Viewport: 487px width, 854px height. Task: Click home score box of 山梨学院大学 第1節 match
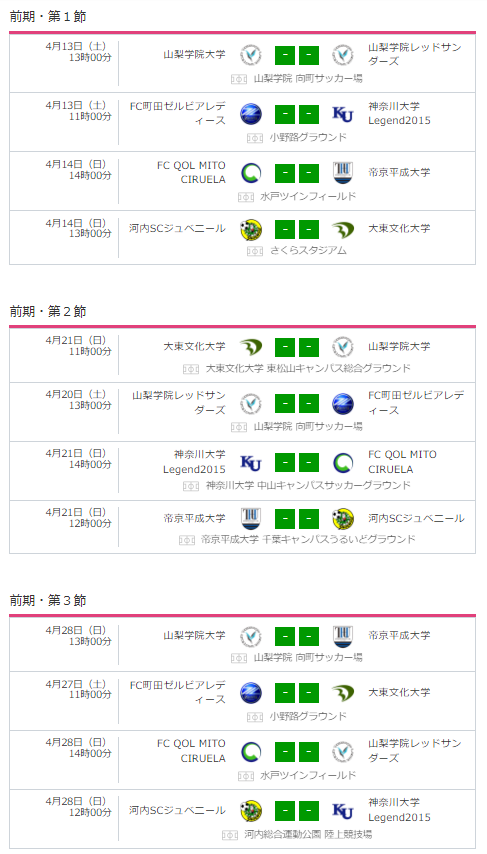(x=285, y=56)
